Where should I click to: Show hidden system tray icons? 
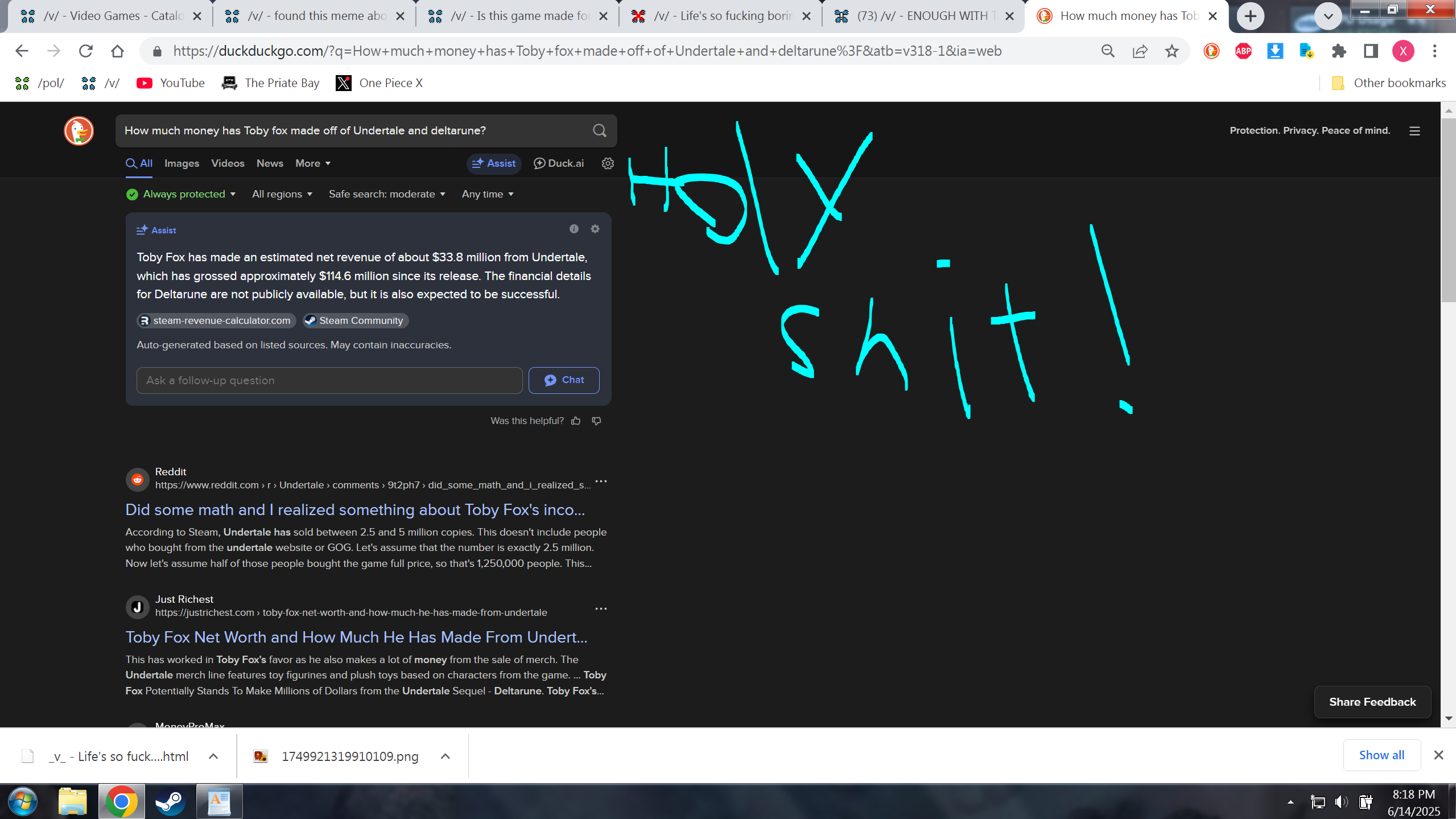[1290, 802]
